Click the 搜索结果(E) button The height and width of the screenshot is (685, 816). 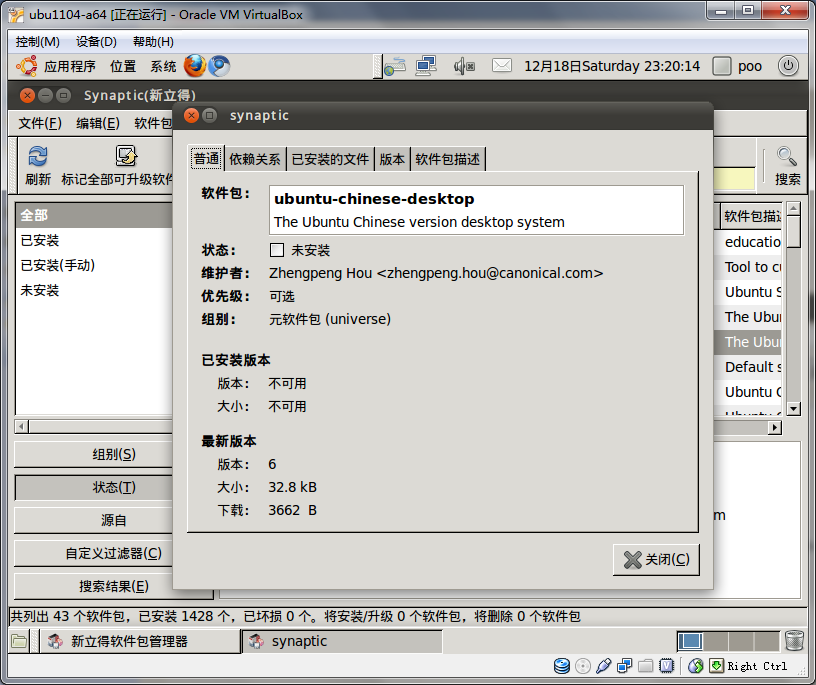coord(114,586)
